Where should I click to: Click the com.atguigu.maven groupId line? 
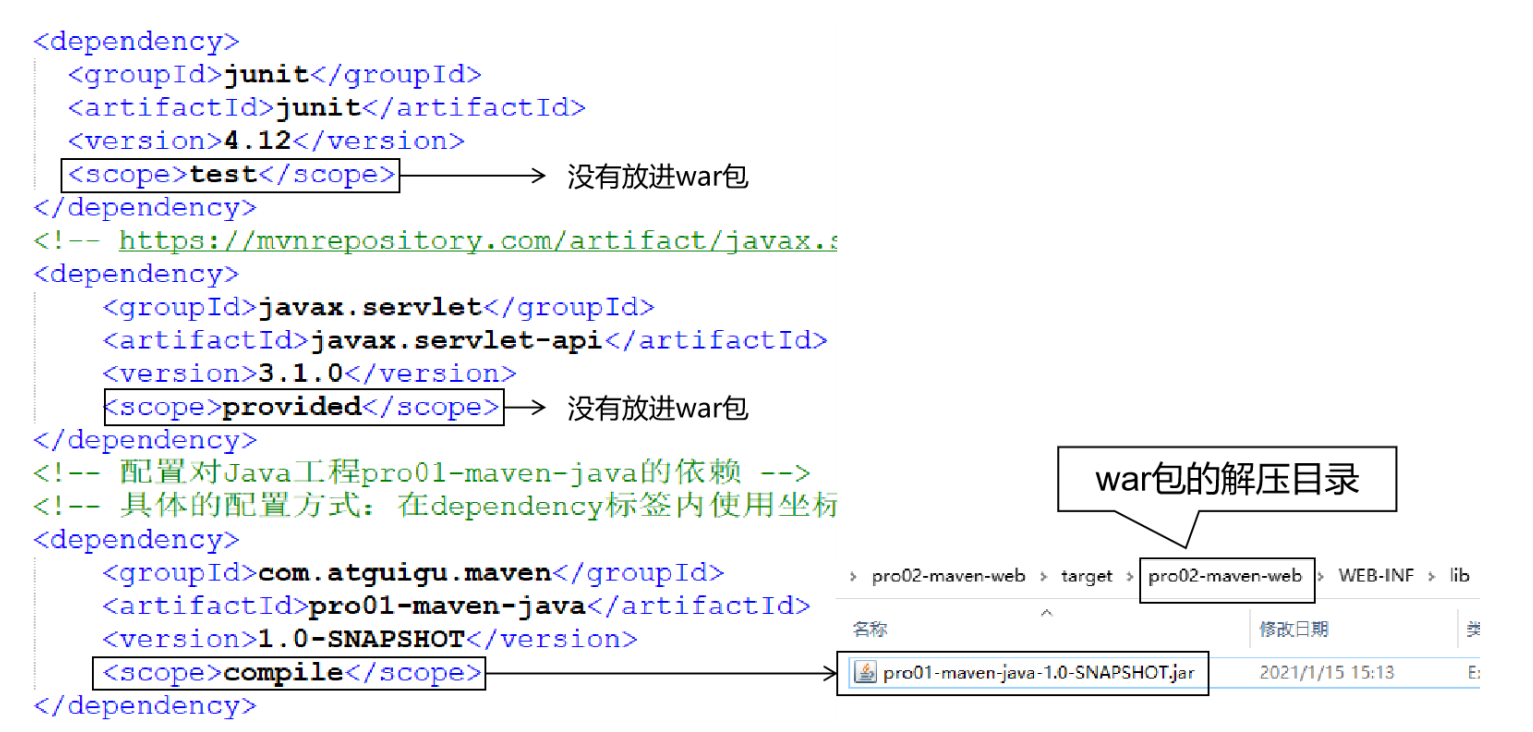413,573
